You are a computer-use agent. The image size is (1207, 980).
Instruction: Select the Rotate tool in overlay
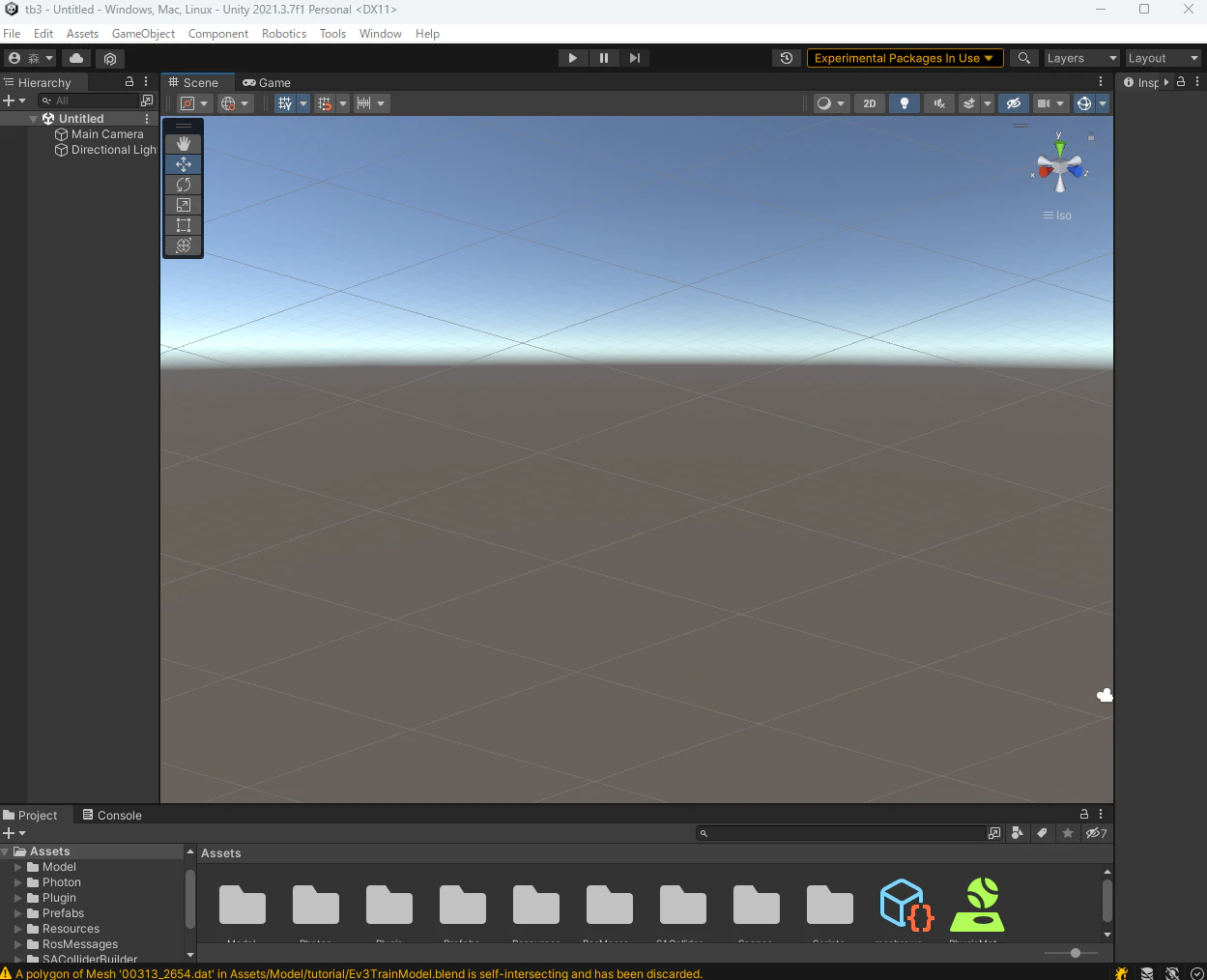pyautogui.click(x=184, y=185)
